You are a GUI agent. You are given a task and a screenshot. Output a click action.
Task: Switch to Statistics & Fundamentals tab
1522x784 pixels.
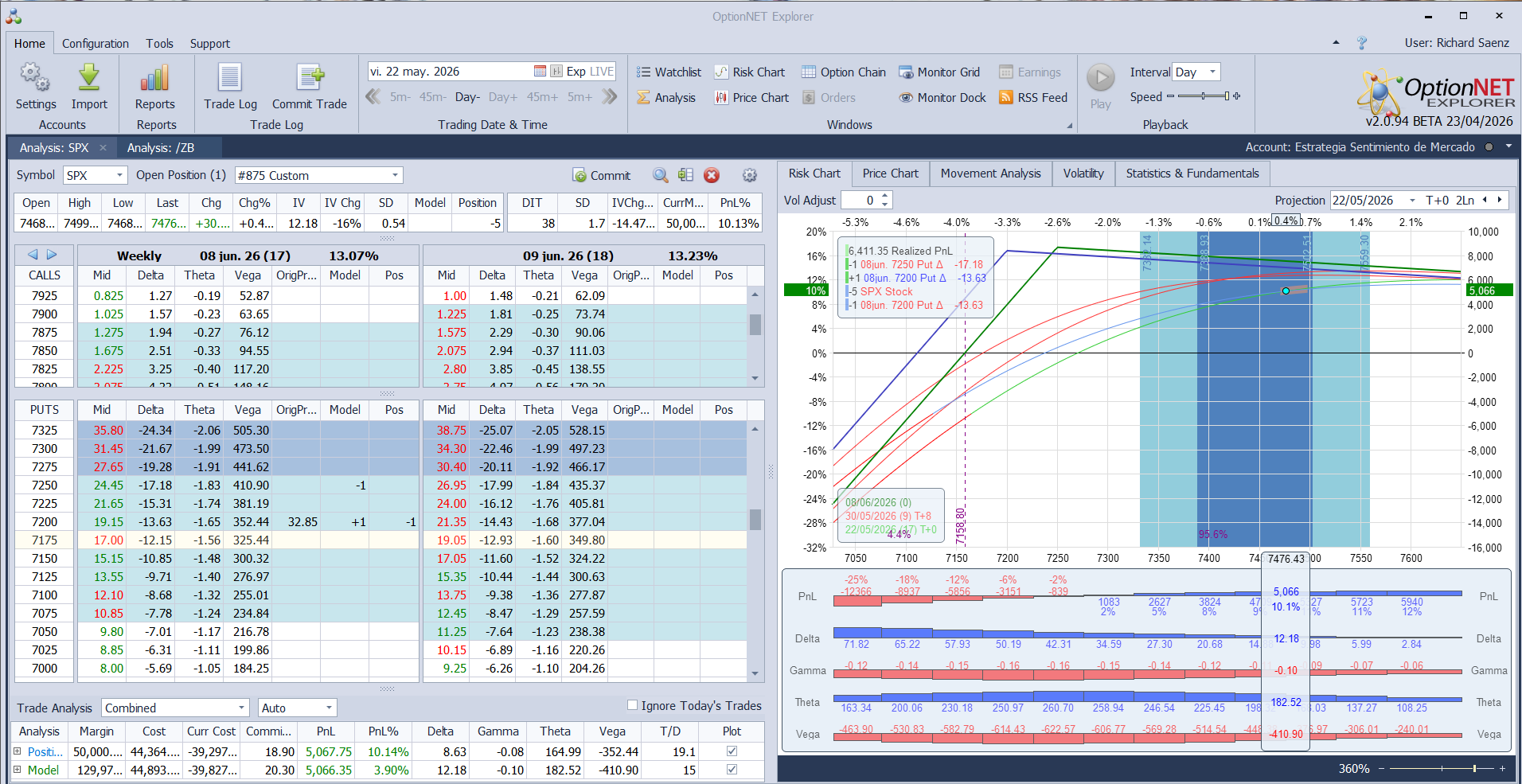(1192, 174)
